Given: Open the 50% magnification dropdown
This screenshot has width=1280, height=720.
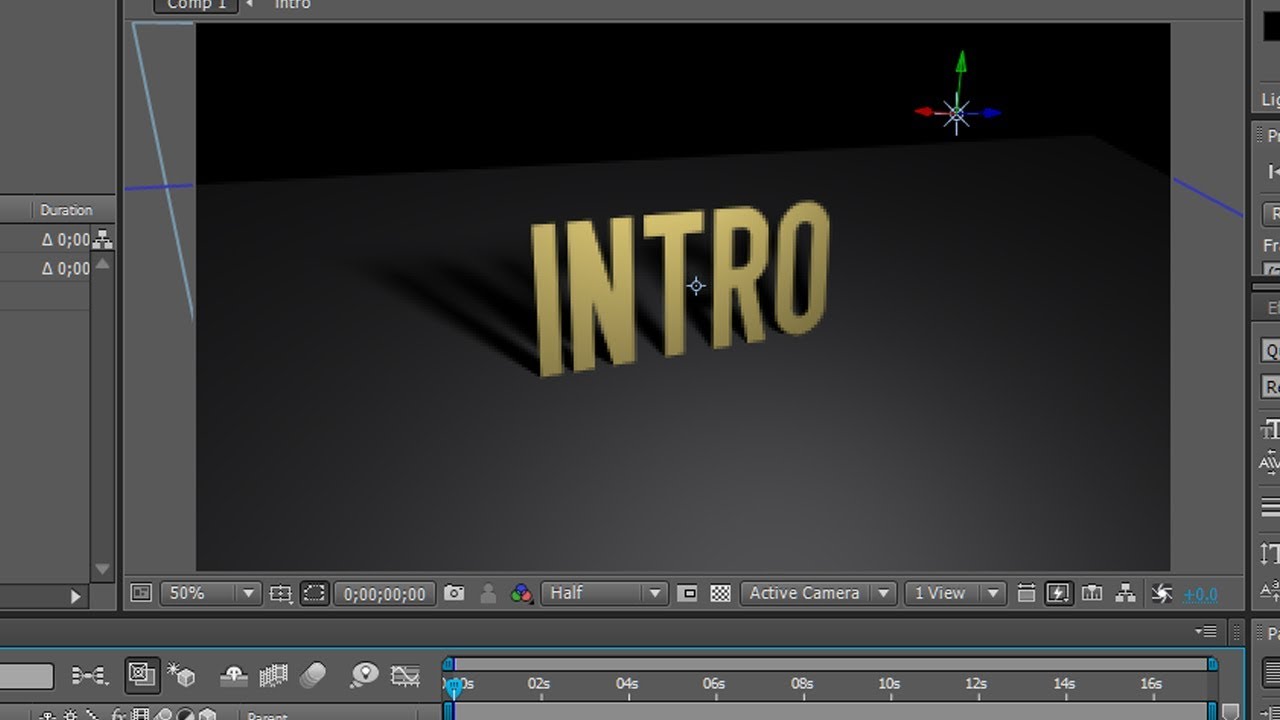Looking at the screenshot, I should (210, 593).
